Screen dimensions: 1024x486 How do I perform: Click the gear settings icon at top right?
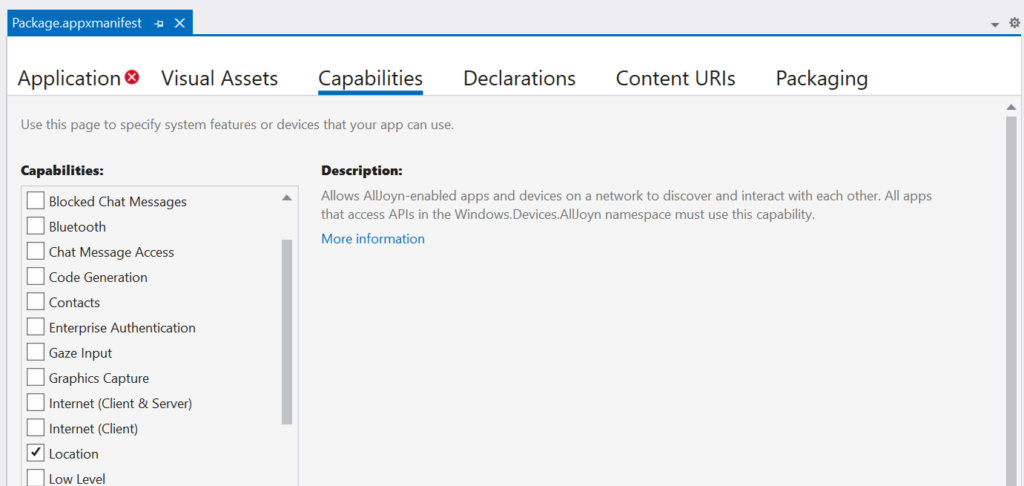(1014, 23)
